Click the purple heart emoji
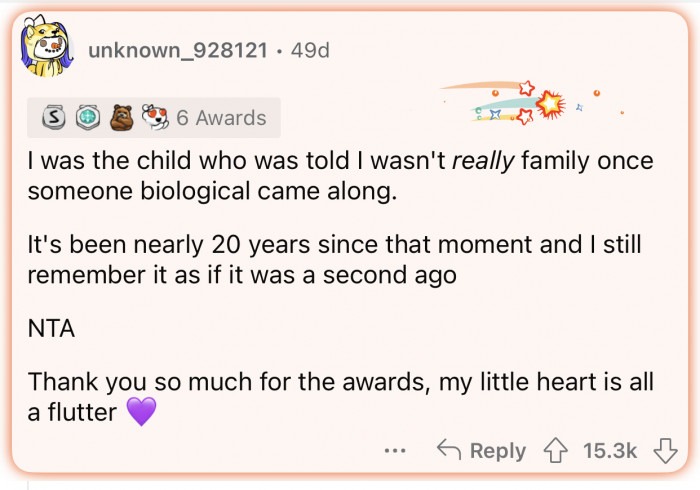700x490 pixels. (142, 411)
